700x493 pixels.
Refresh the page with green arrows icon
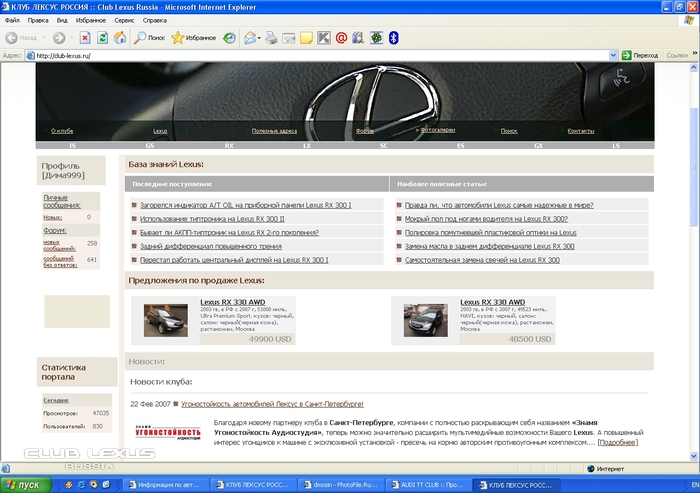(x=103, y=38)
